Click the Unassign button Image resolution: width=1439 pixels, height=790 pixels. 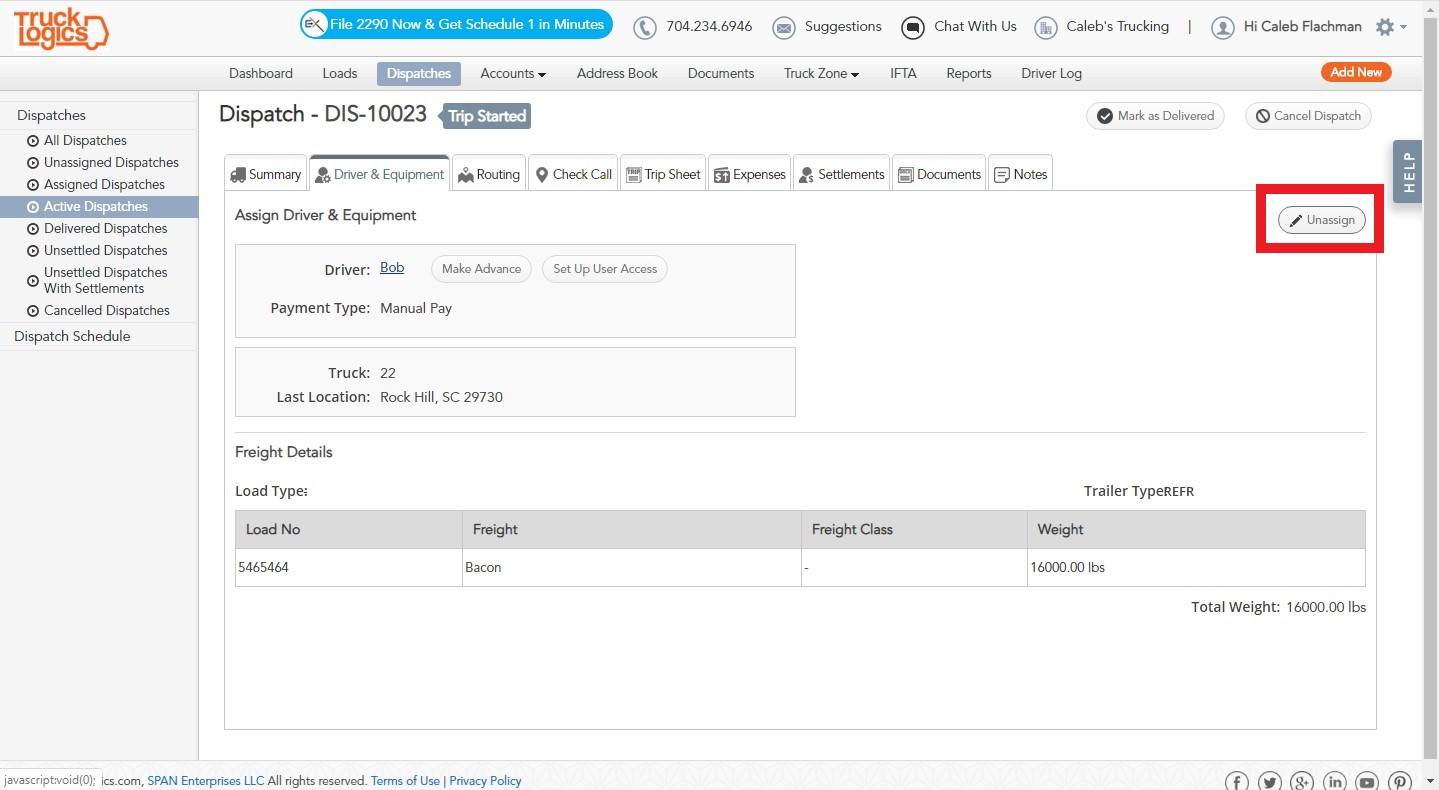1321,220
